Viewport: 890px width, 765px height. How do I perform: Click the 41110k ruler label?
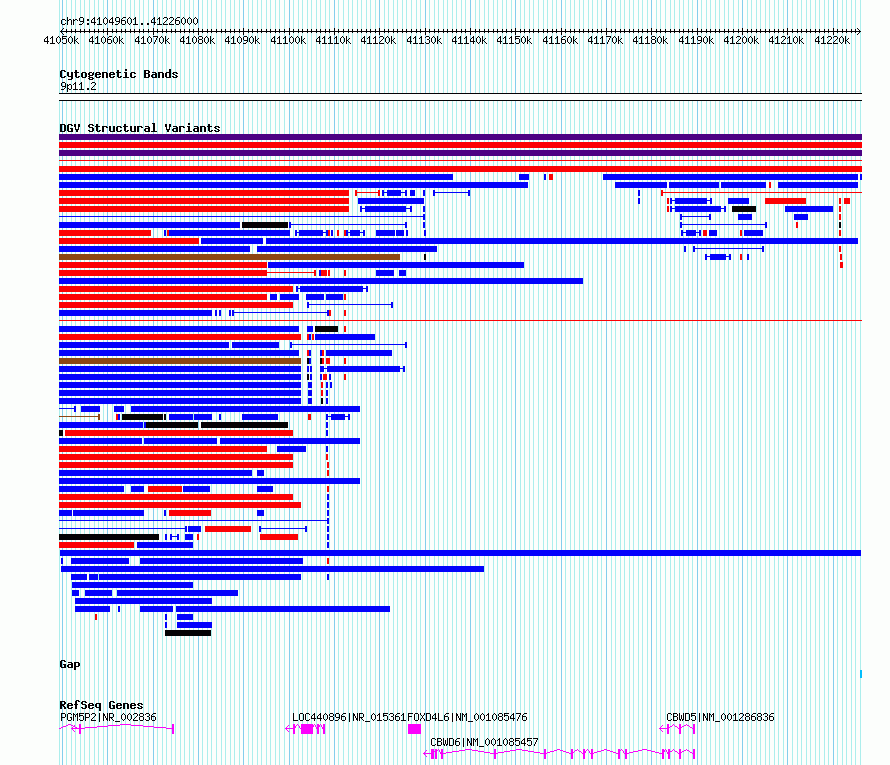[333, 40]
